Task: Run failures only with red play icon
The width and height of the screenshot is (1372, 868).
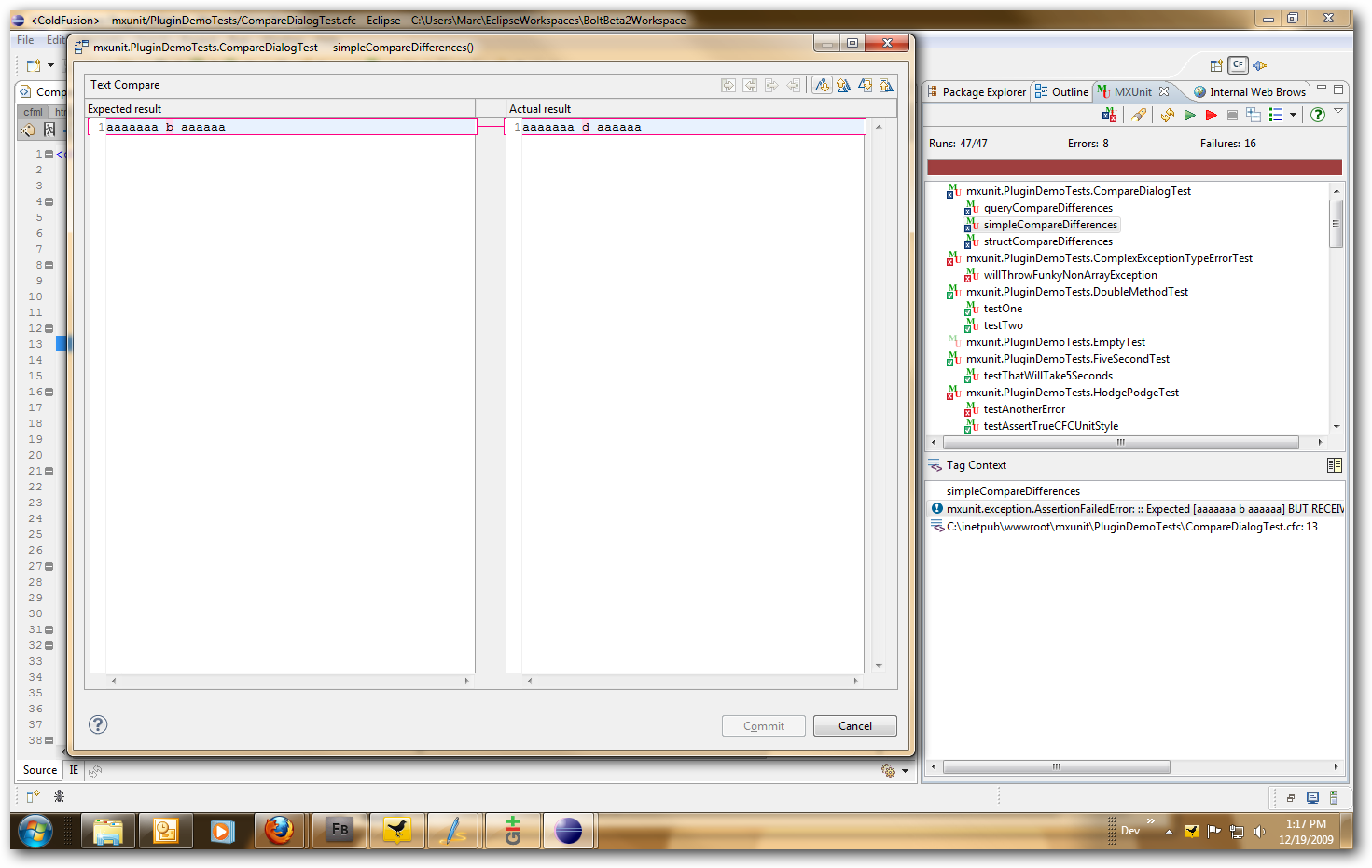Action: pyautogui.click(x=1211, y=115)
